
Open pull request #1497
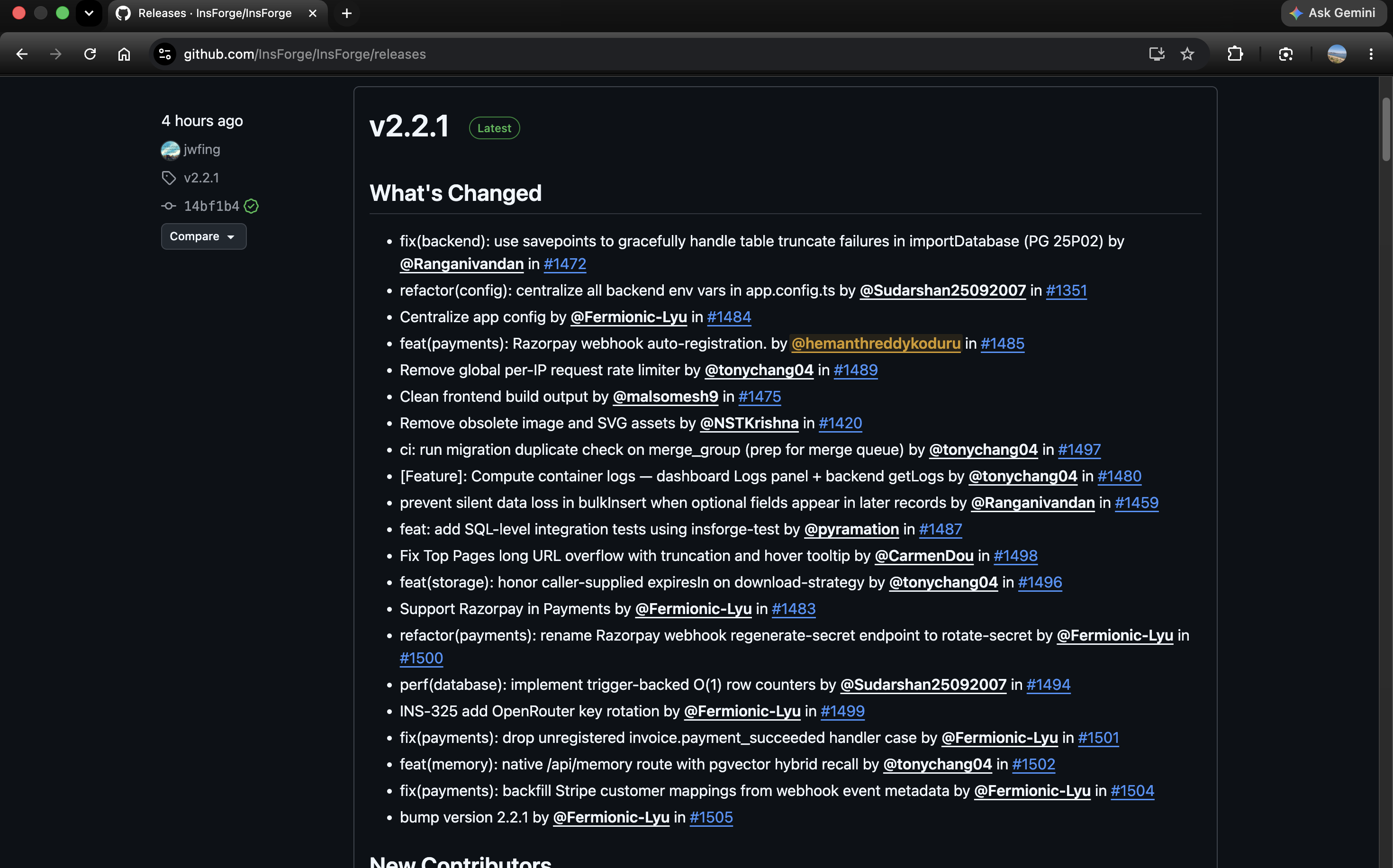point(1080,450)
